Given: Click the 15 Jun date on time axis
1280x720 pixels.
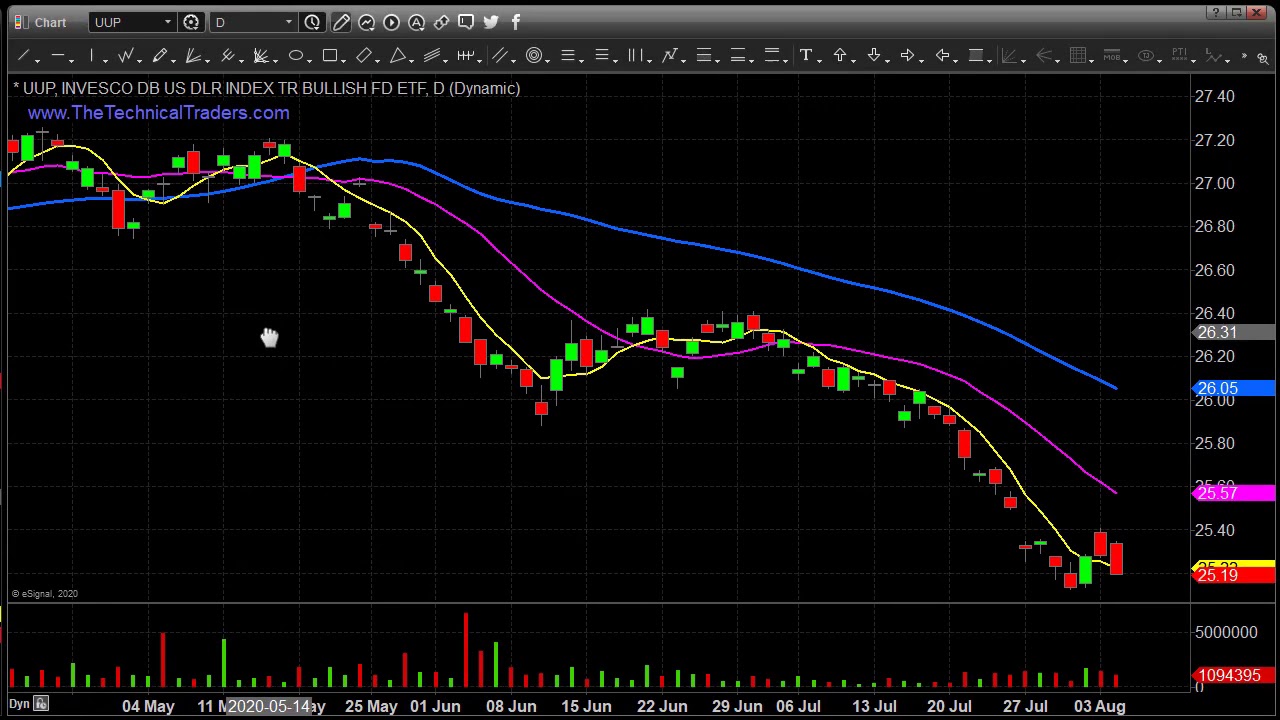Looking at the screenshot, I should [586, 707].
